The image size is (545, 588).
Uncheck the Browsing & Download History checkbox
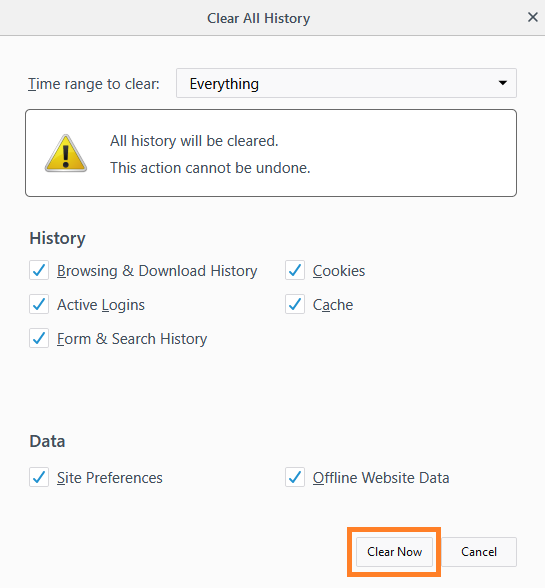(39, 270)
